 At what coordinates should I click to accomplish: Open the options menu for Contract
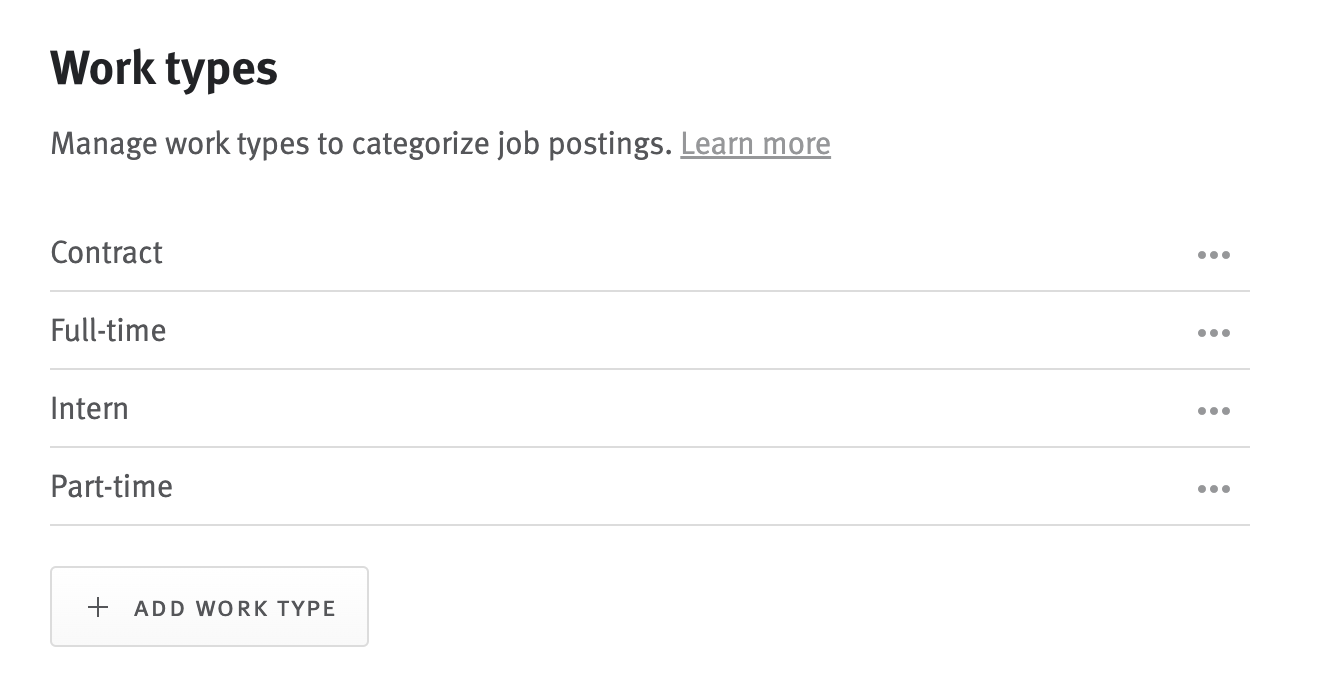pyautogui.click(x=1215, y=255)
